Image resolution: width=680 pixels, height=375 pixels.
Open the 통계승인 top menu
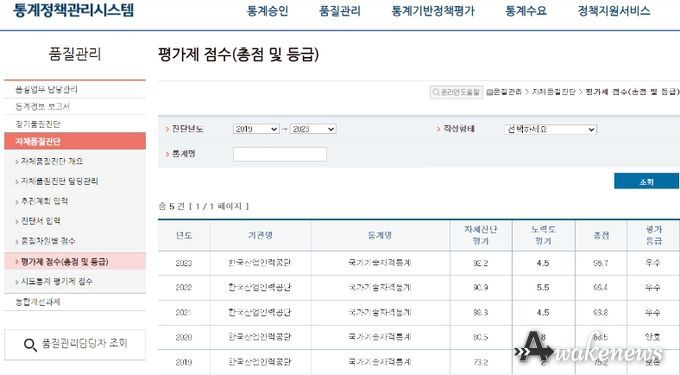pyautogui.click(x=267, y=11)
